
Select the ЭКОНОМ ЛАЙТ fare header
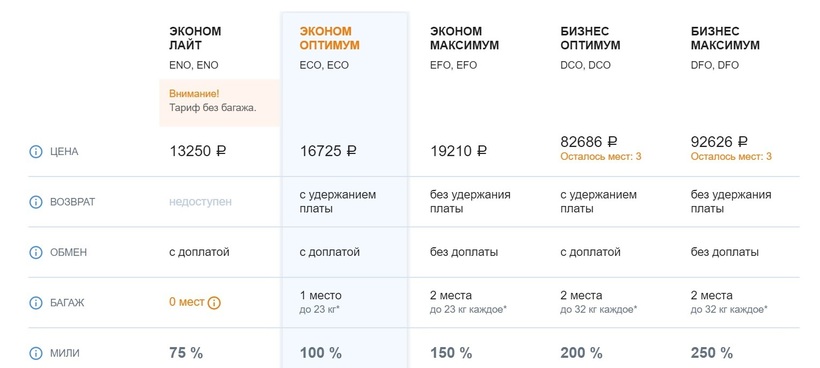click(195, 38)
